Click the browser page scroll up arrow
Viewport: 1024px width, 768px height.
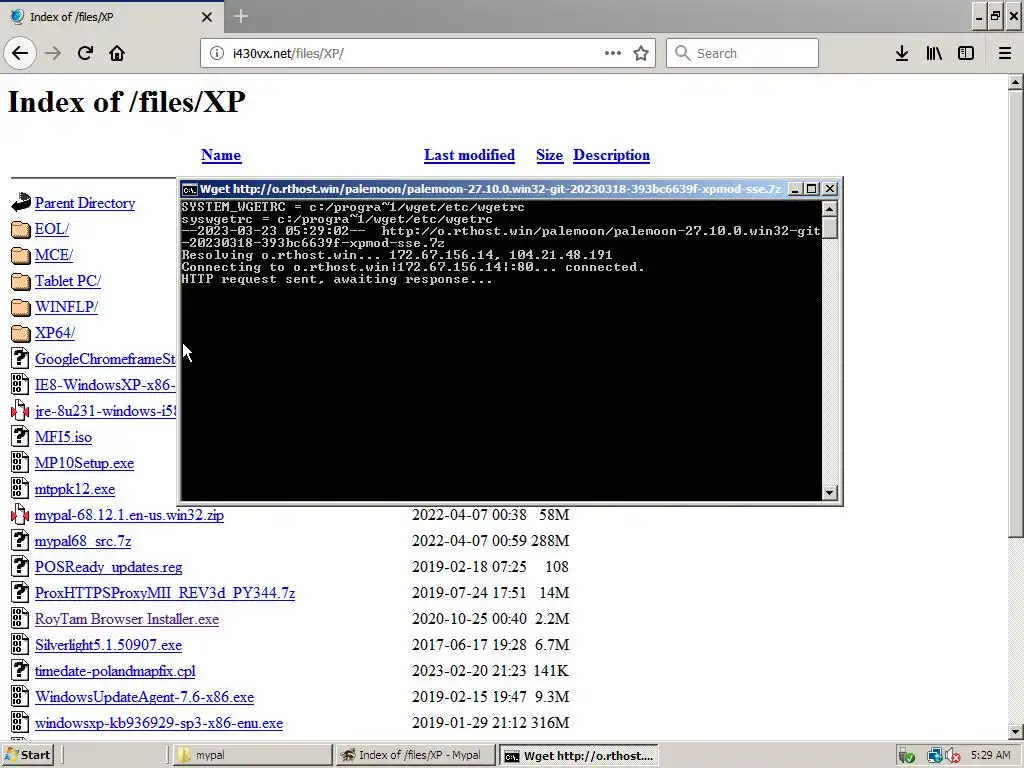[1015, 82]
